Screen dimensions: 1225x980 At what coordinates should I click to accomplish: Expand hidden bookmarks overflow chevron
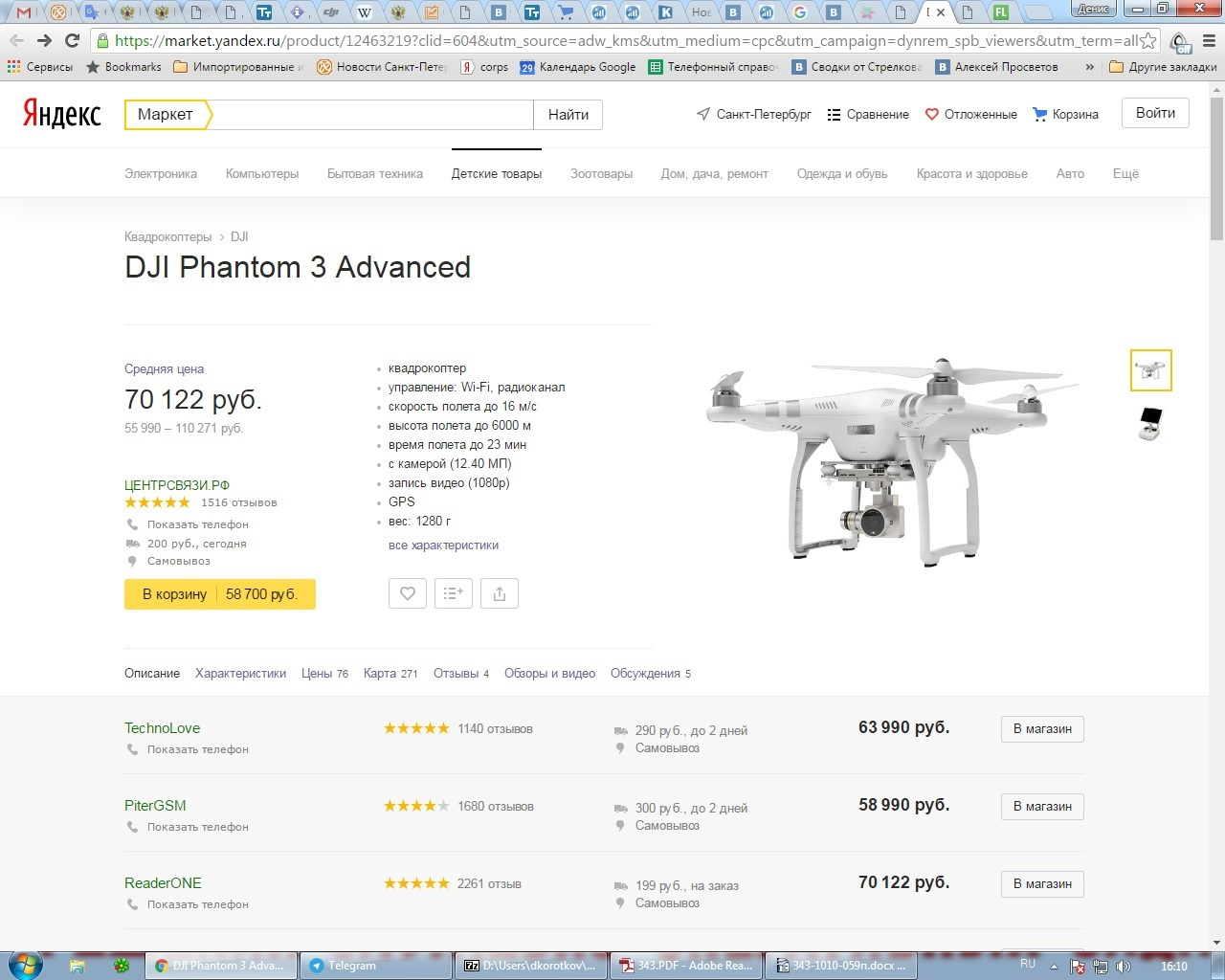tap(1089, 67)
